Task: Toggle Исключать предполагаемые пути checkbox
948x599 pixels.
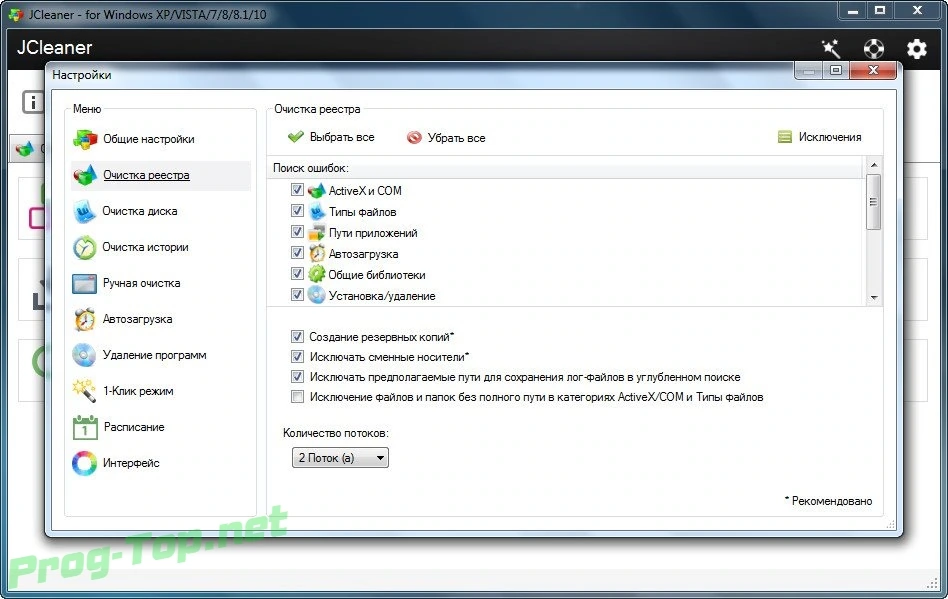Action: 297,377
